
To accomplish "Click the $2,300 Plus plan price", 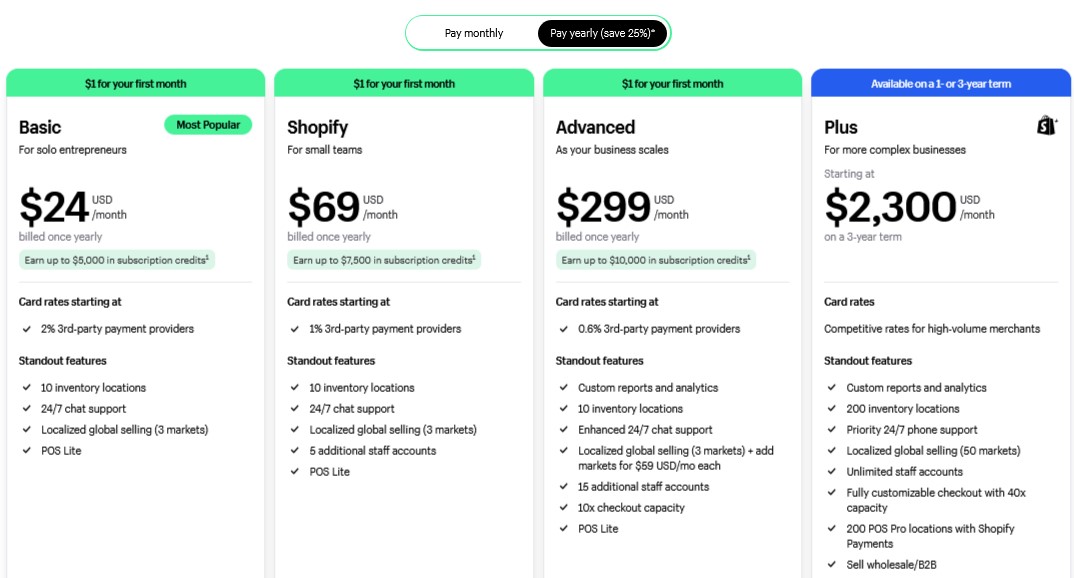I will point(890,207).
